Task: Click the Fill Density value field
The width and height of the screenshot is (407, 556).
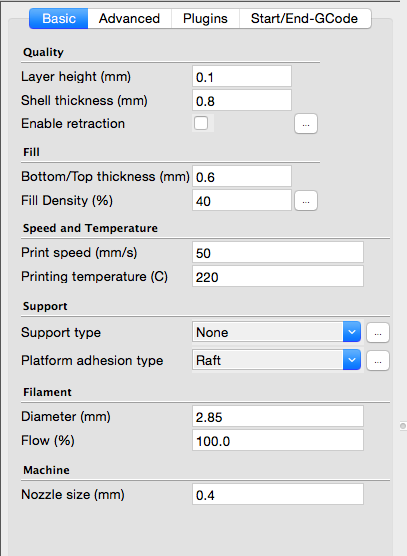Action: click(x=242, y=200)
